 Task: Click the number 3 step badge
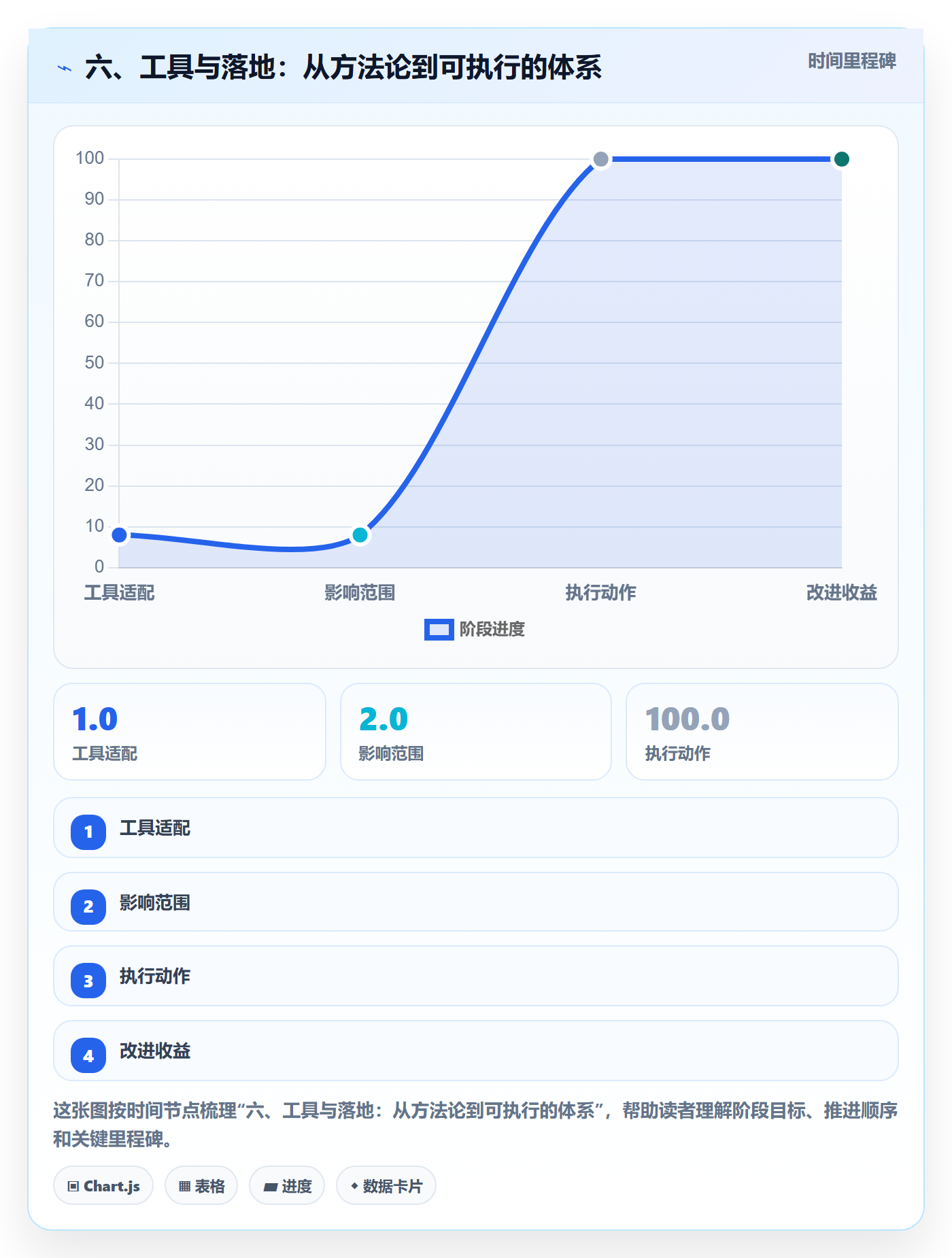click(x=88, y=981)
